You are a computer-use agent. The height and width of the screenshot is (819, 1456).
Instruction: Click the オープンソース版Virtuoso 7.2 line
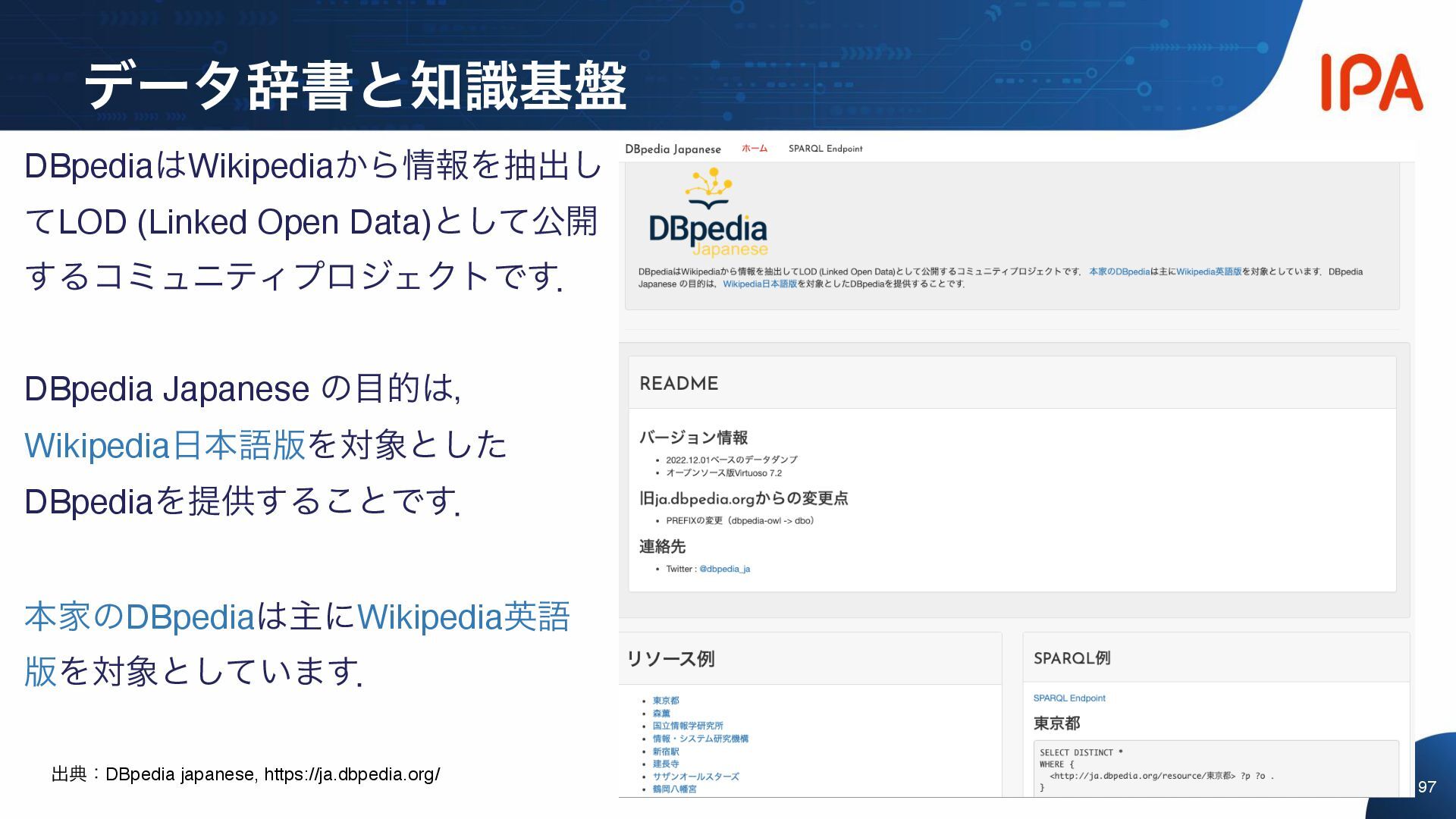[723, 473]
